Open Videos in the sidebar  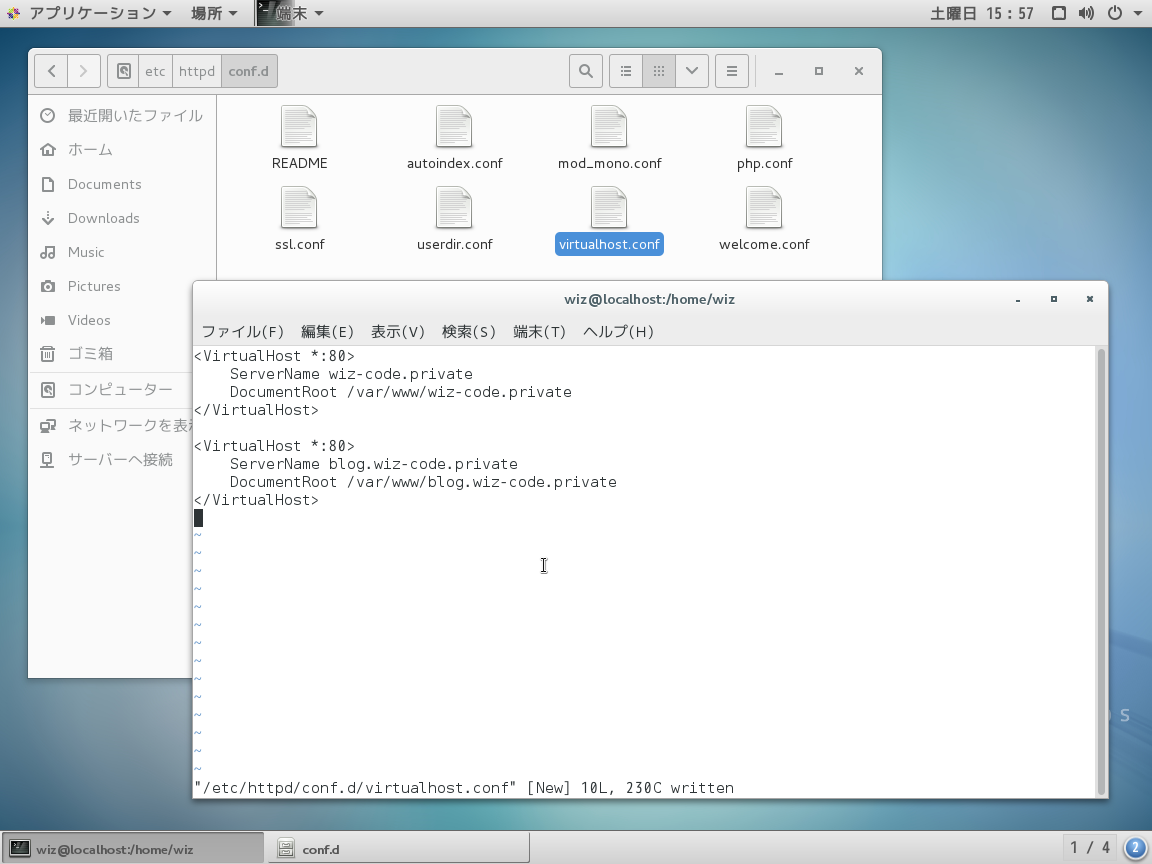[110, 320]
